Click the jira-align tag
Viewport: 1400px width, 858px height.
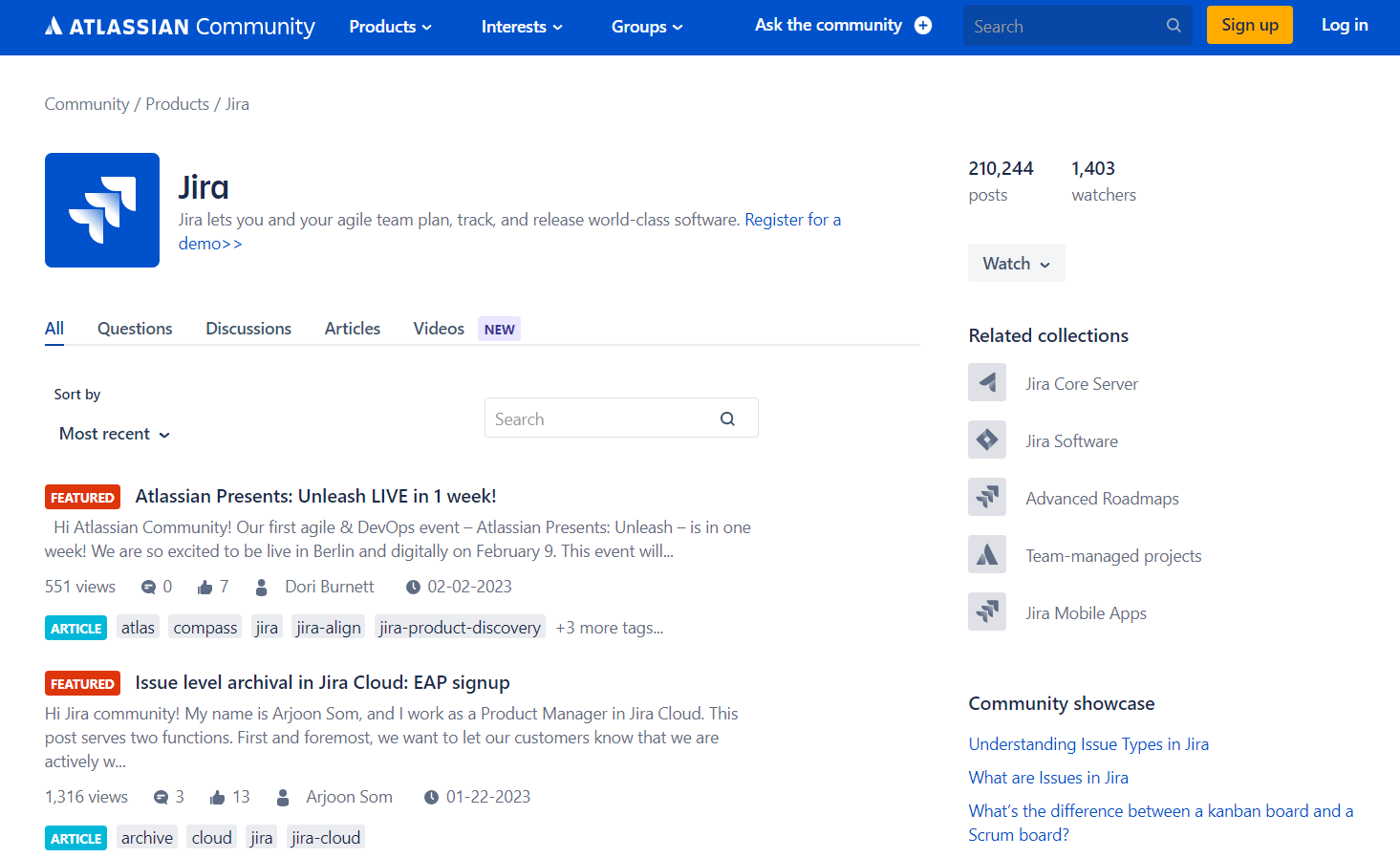click(328, 628)
